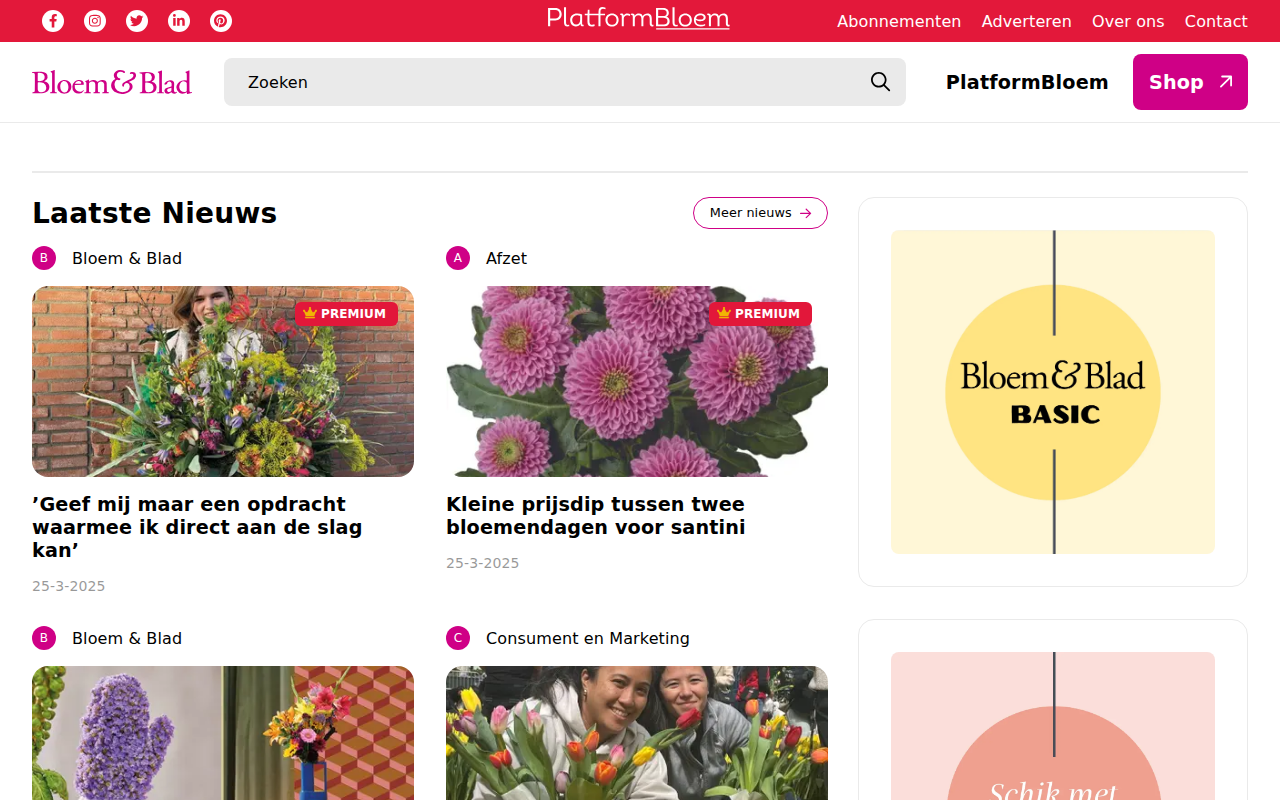Click the B badge above the bouquet article
The image size is (1280, 800).
point(44,258)
